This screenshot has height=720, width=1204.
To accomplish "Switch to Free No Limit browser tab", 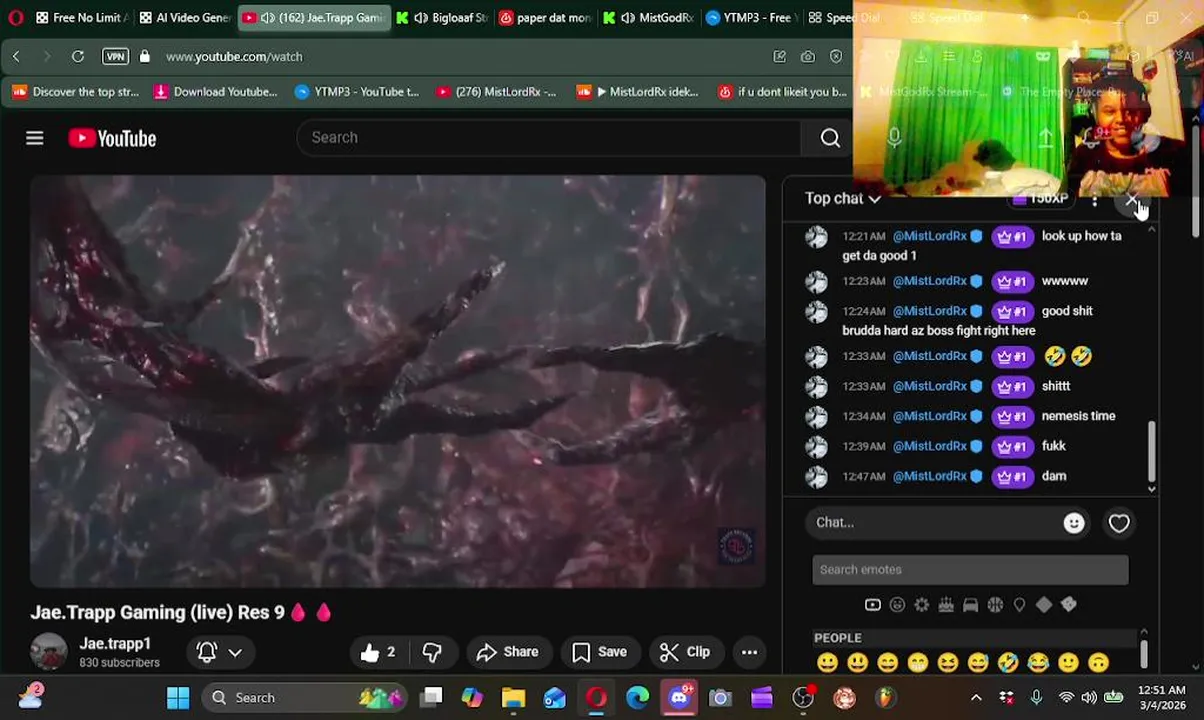I will point(81,18).
